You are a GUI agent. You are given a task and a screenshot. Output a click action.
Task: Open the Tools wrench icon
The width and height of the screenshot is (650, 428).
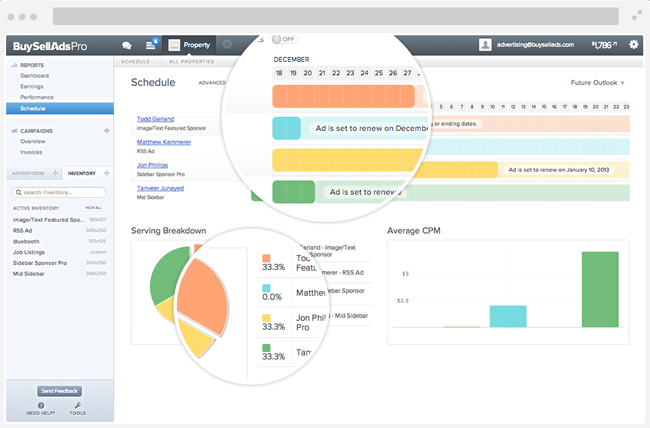coord(78,405)
